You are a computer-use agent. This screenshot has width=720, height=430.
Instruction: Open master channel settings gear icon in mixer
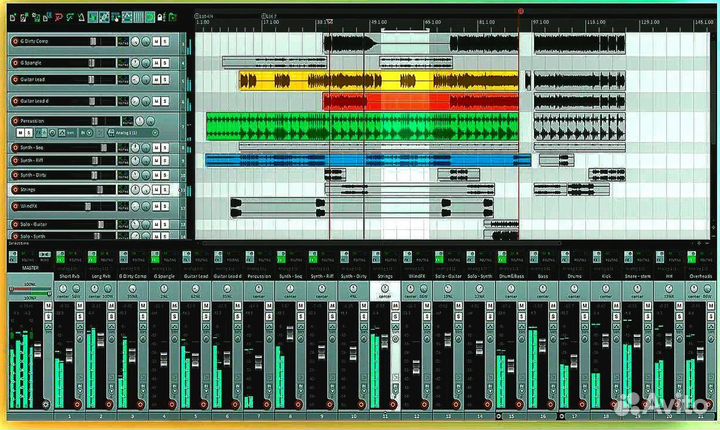[x=47, y=403]
